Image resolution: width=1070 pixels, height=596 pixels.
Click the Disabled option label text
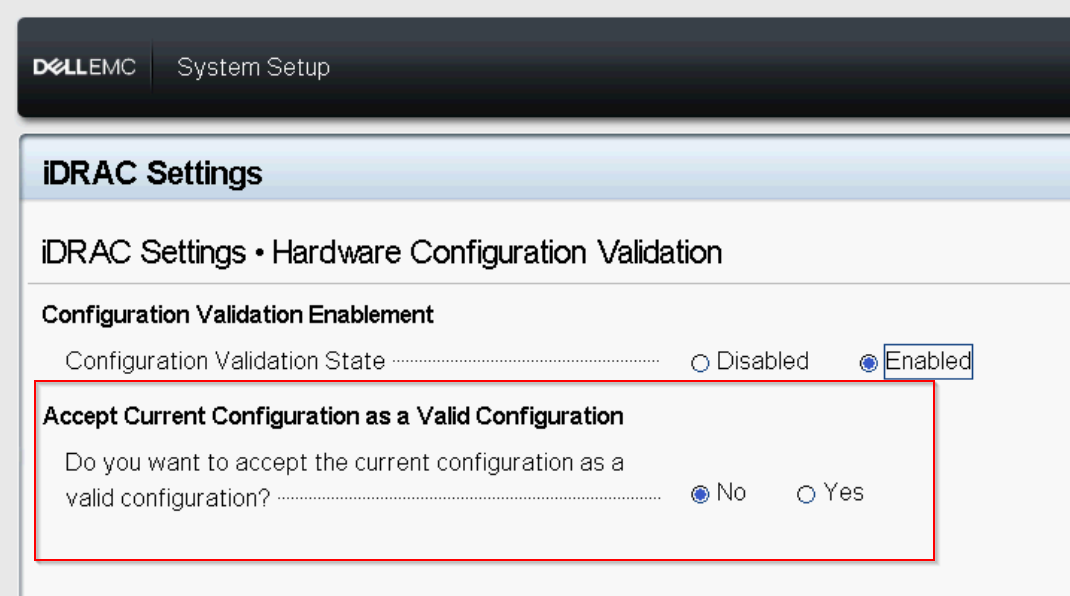pyautogui.click(x=761, y=362)
